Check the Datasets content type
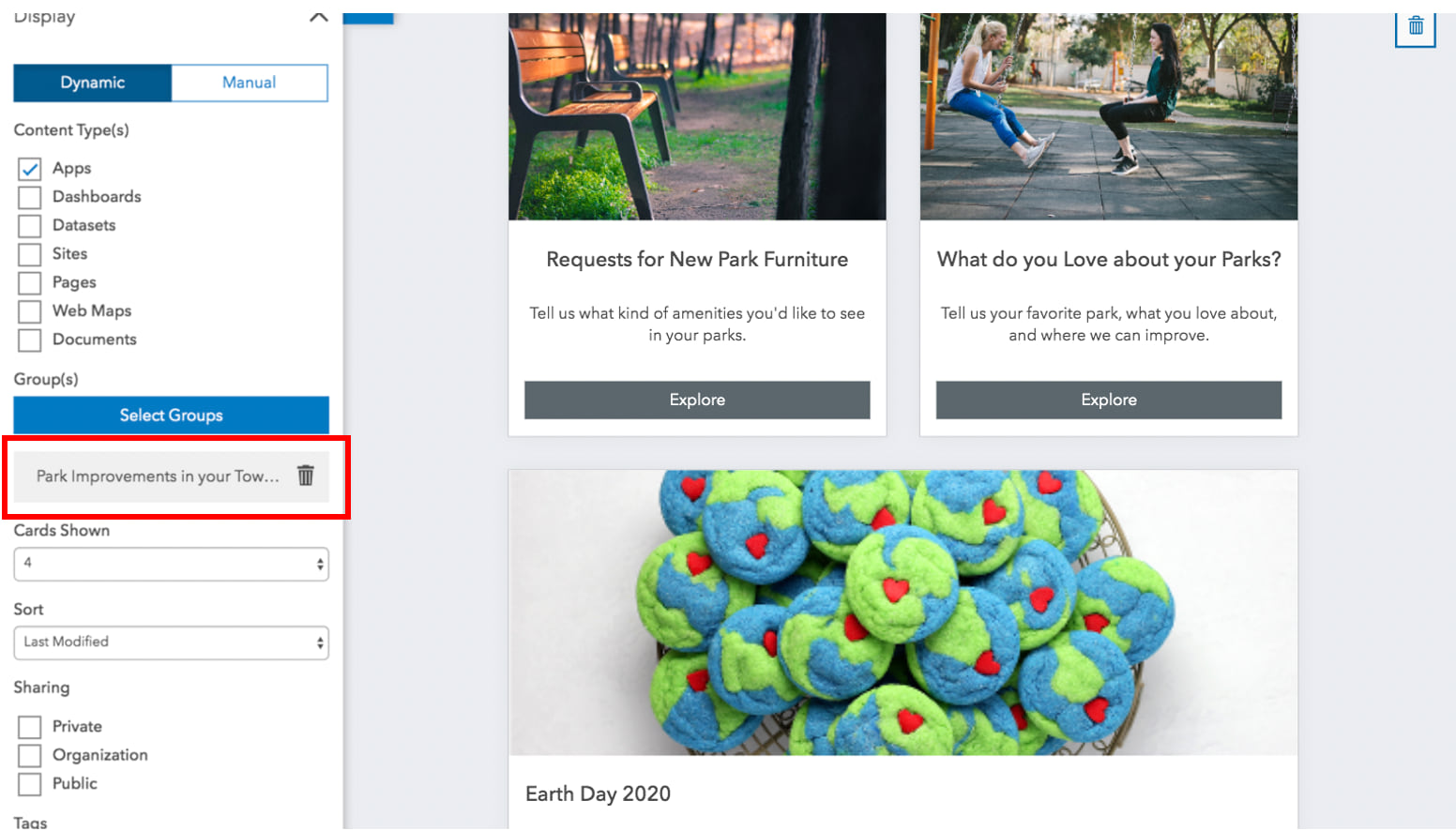1456x831 pixels. pyautogui.click(x=30, y=226)
